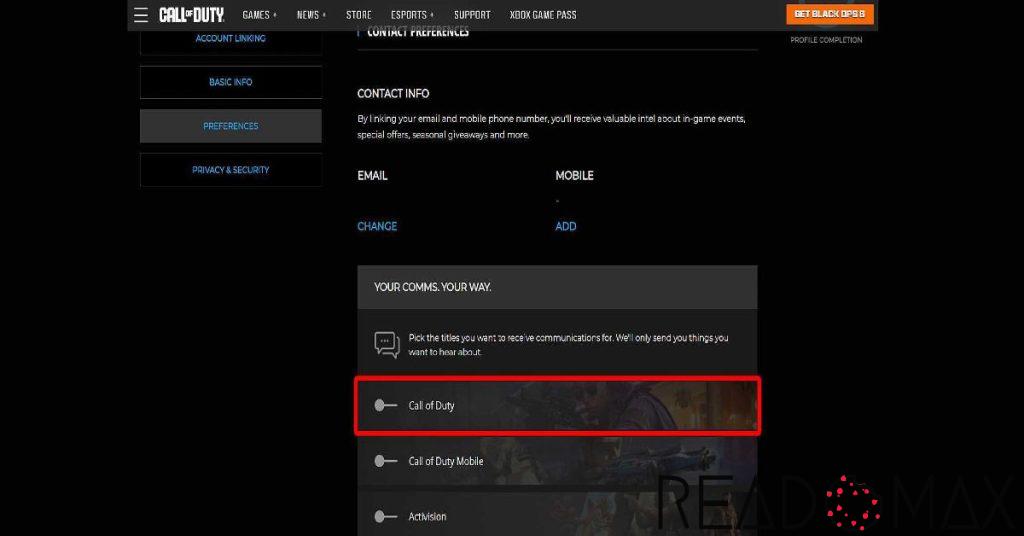The image size is (1024, 536).
Task: Open Privacy & Security settings
Action: [230, 170]
